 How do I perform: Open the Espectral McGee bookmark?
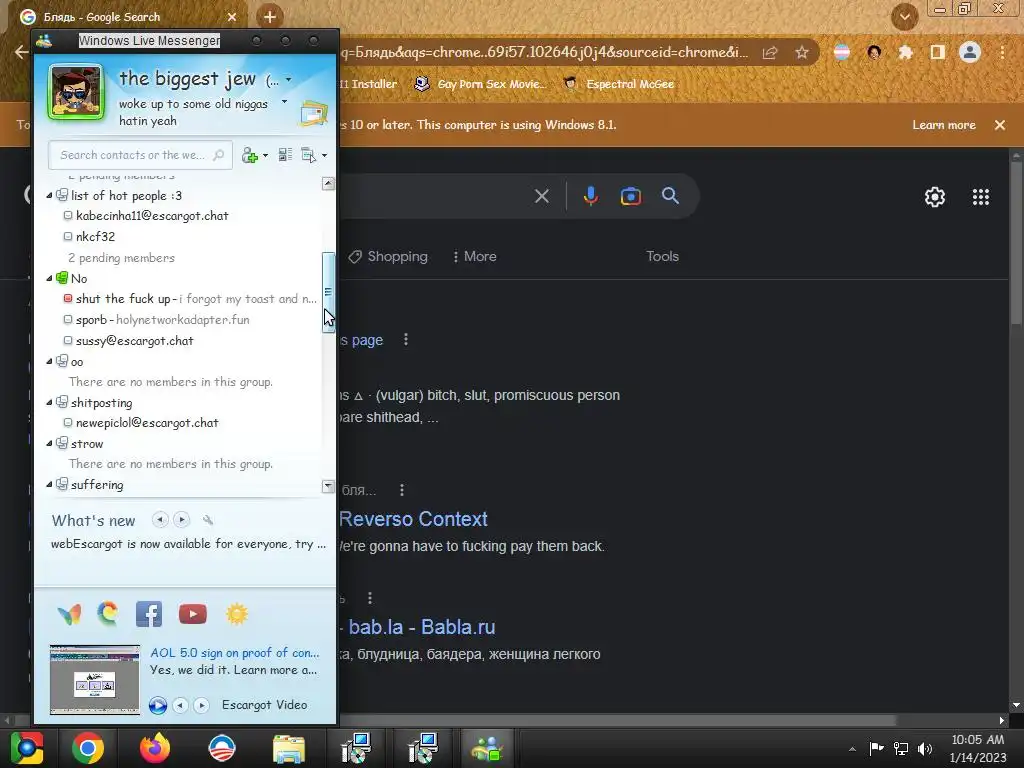coord(618,84)
